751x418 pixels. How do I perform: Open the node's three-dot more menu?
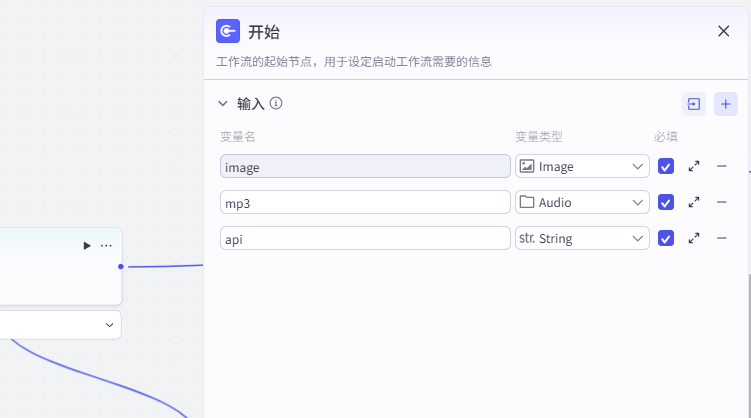[x=106, y=245]
